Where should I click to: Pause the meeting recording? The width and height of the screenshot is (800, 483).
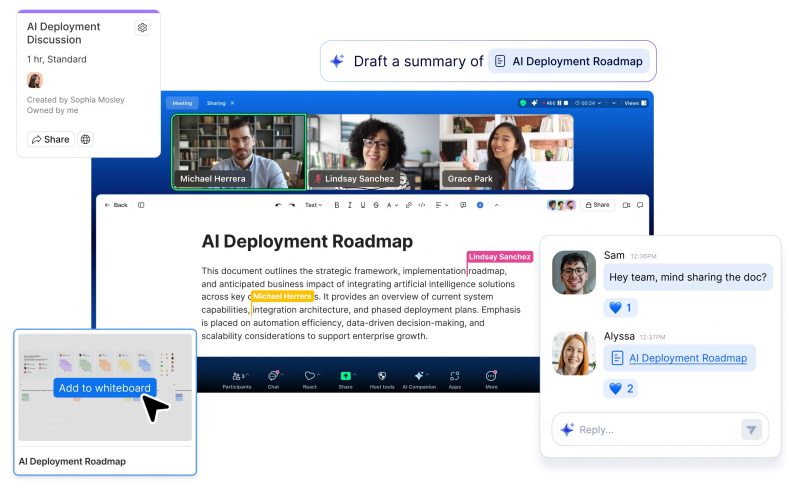pyautogui.click(x=559, y=103)
